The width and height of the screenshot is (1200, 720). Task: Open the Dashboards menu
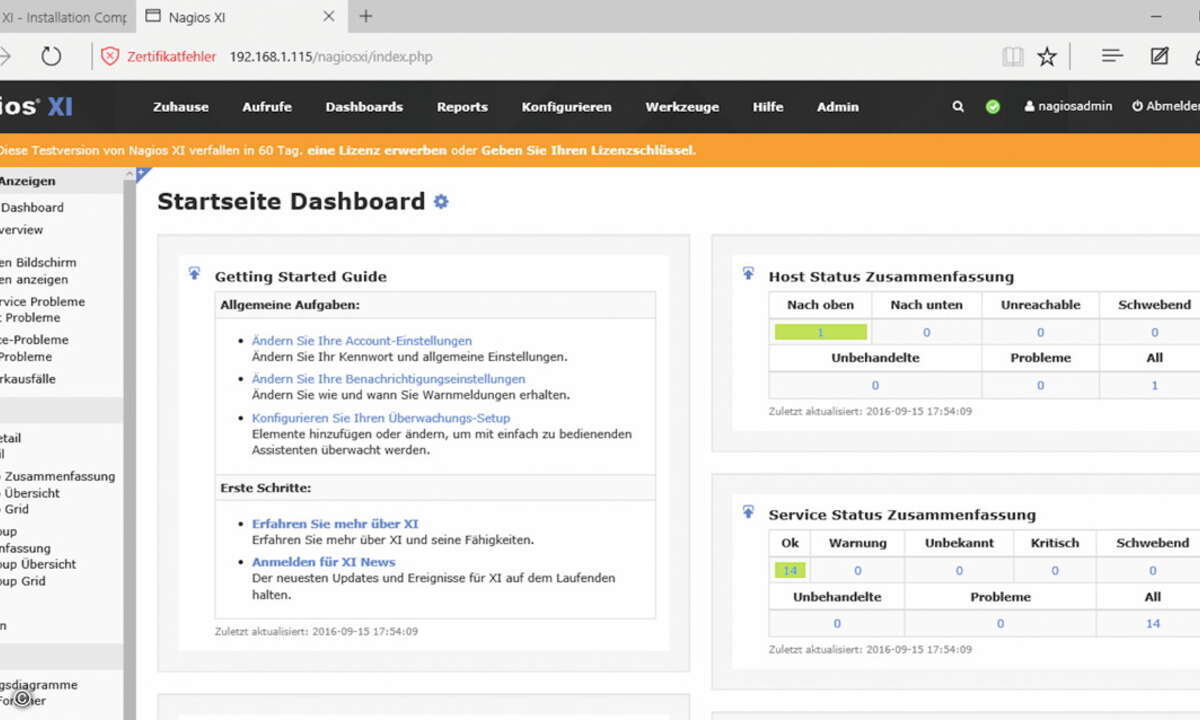click(x=364, y=107)
